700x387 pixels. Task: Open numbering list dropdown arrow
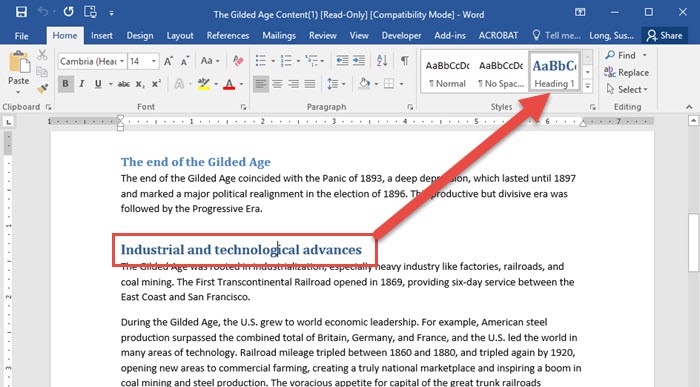(x=298, y=61)
